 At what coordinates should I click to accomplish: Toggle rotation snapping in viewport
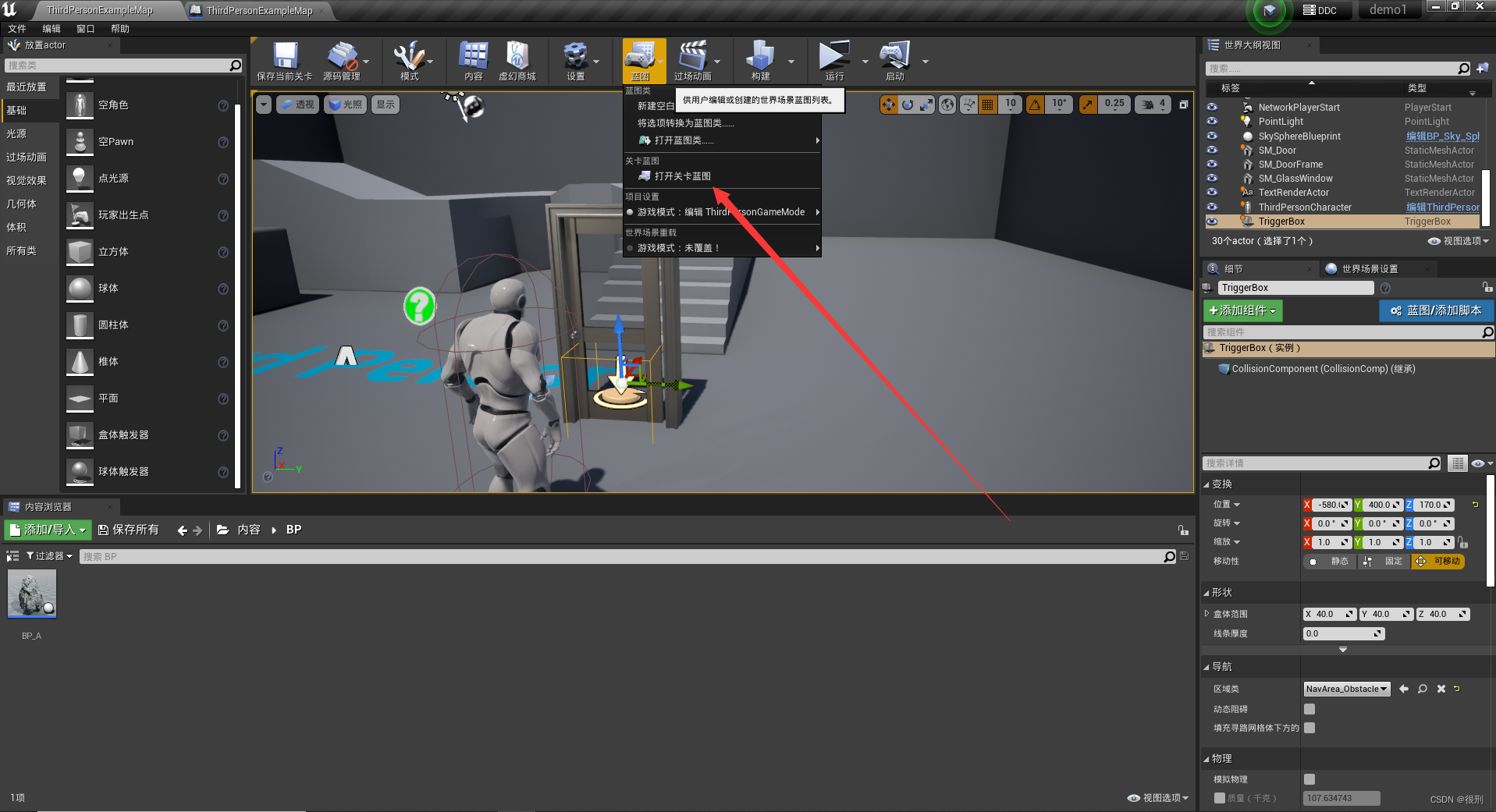click(1035, 105)
